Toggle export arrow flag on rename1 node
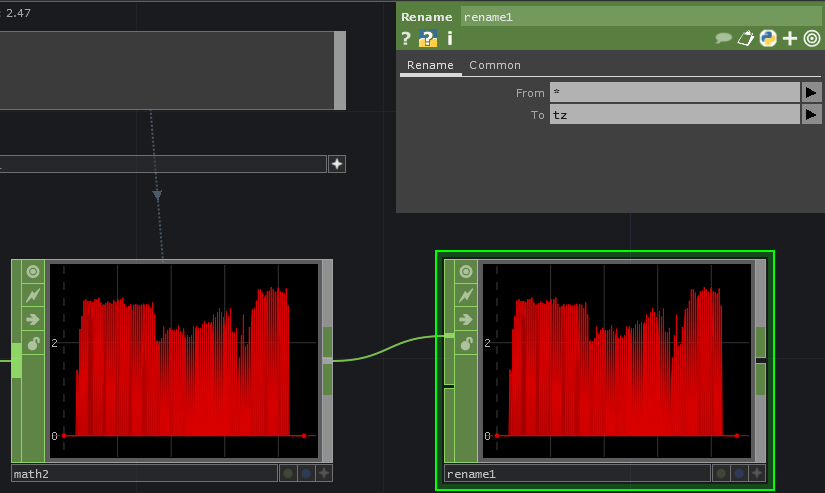 (x=466, y=320)
